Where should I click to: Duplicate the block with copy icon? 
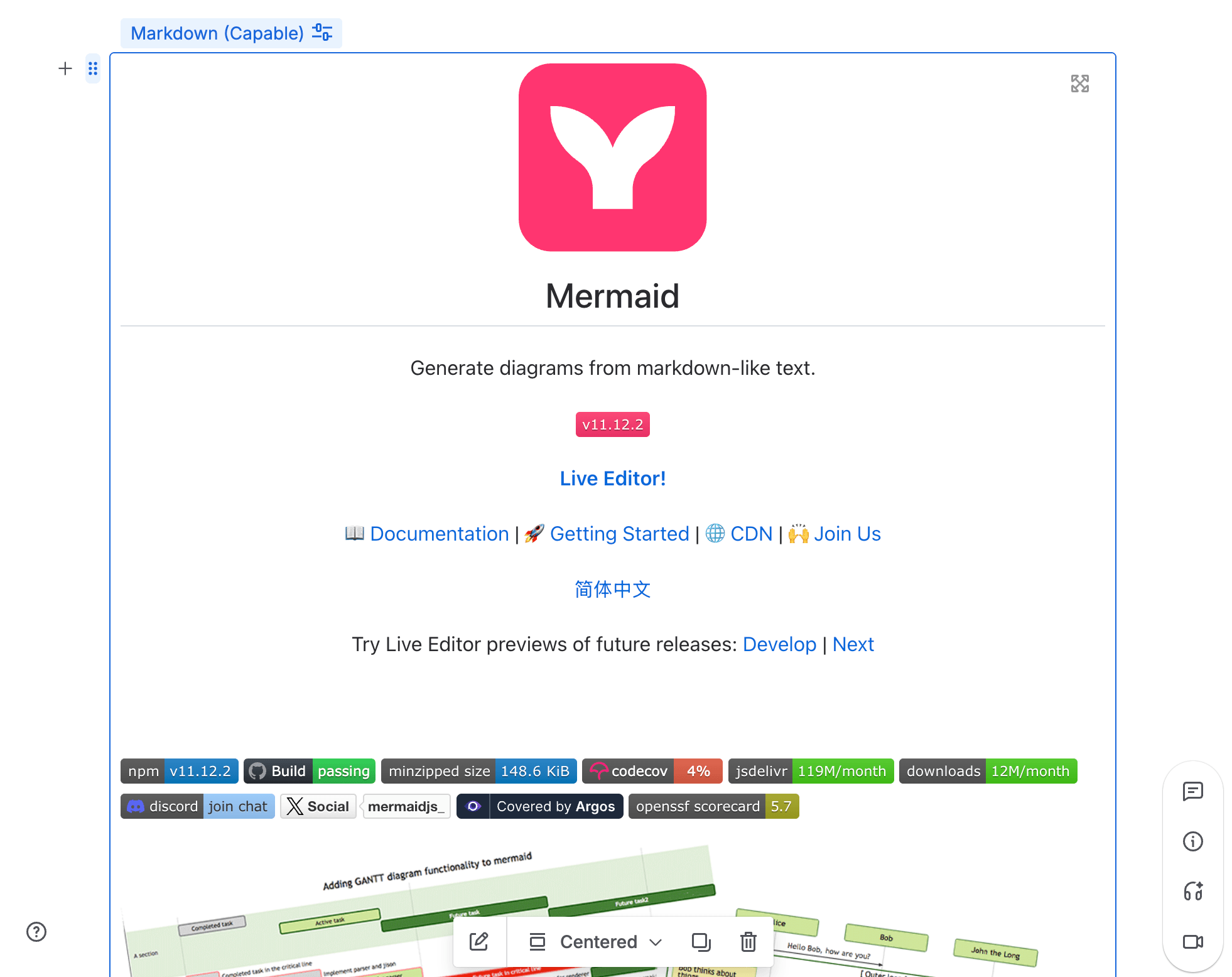(701, 941)
